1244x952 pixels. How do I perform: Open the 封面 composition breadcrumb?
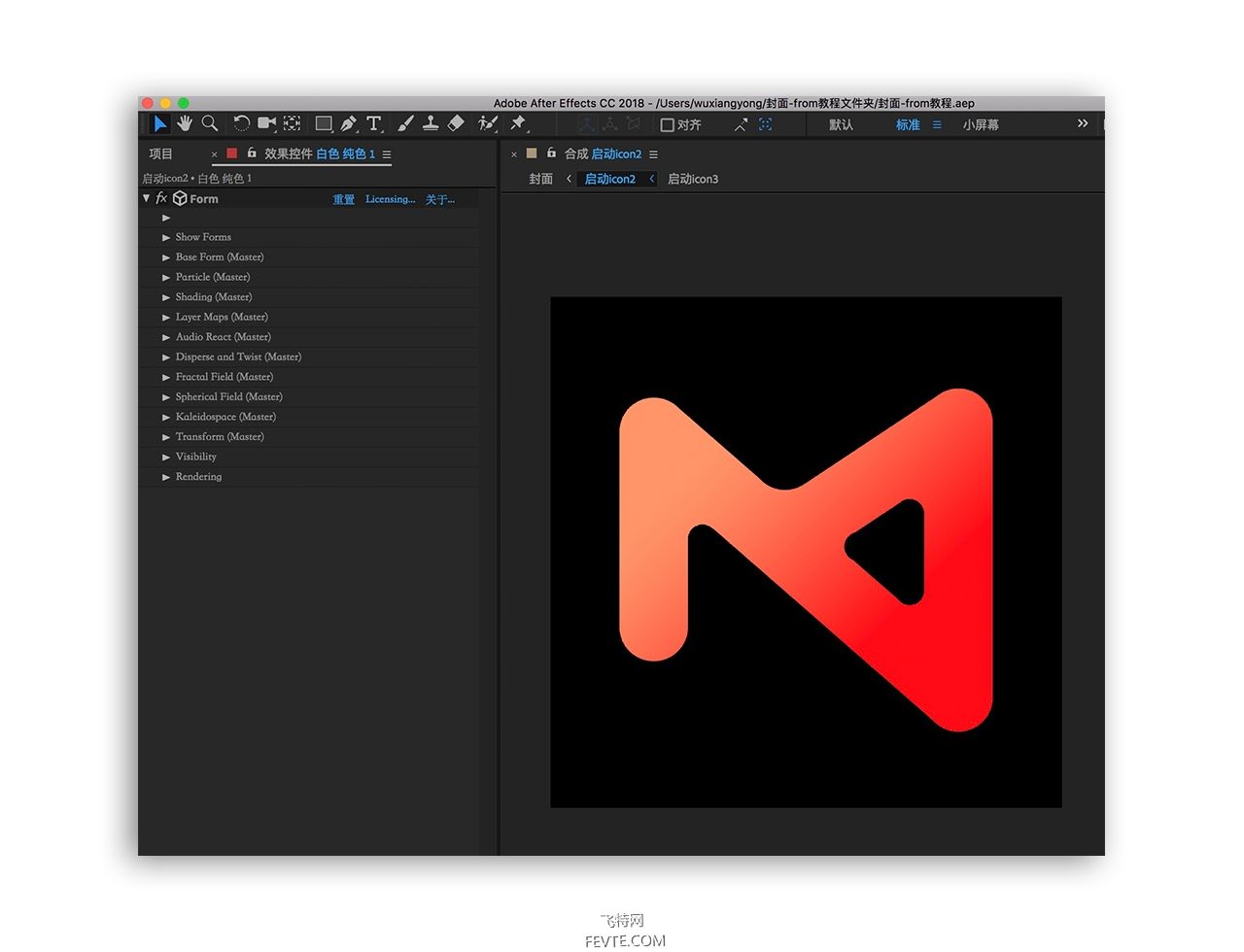point(541,179)
